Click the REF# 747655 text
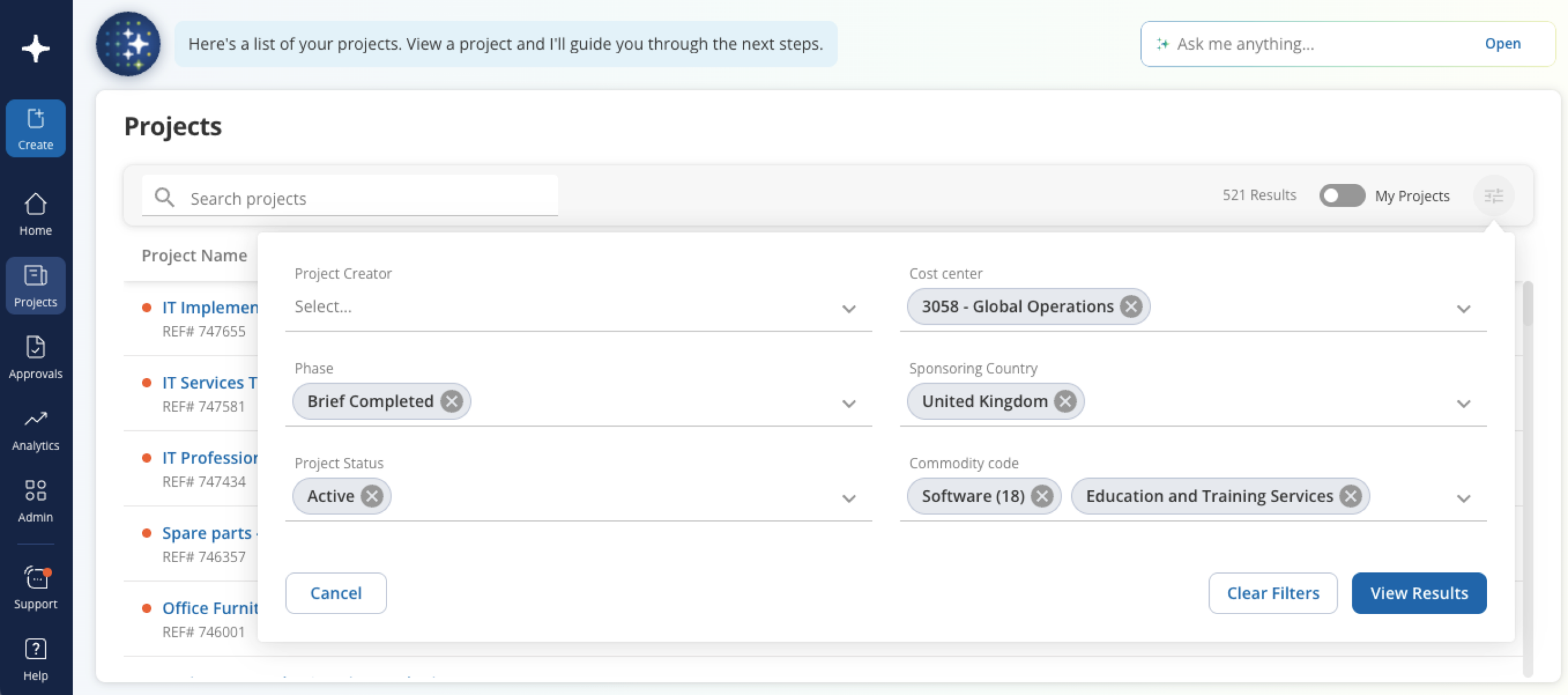1568x695 pixels. pyautogui.click(x=204, y=331)
